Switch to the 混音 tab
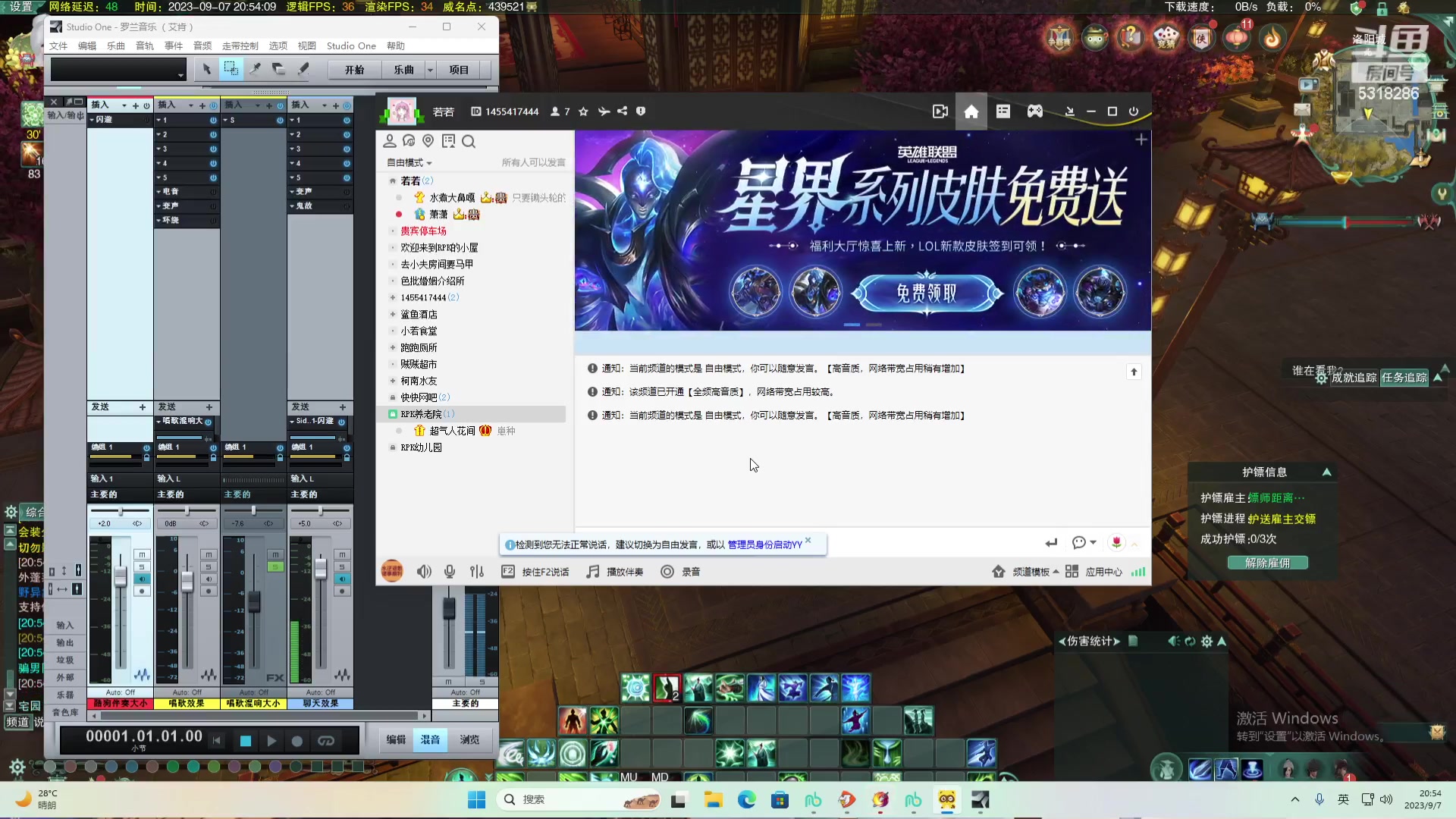1456x819 pixels. (x=431, y=739)
